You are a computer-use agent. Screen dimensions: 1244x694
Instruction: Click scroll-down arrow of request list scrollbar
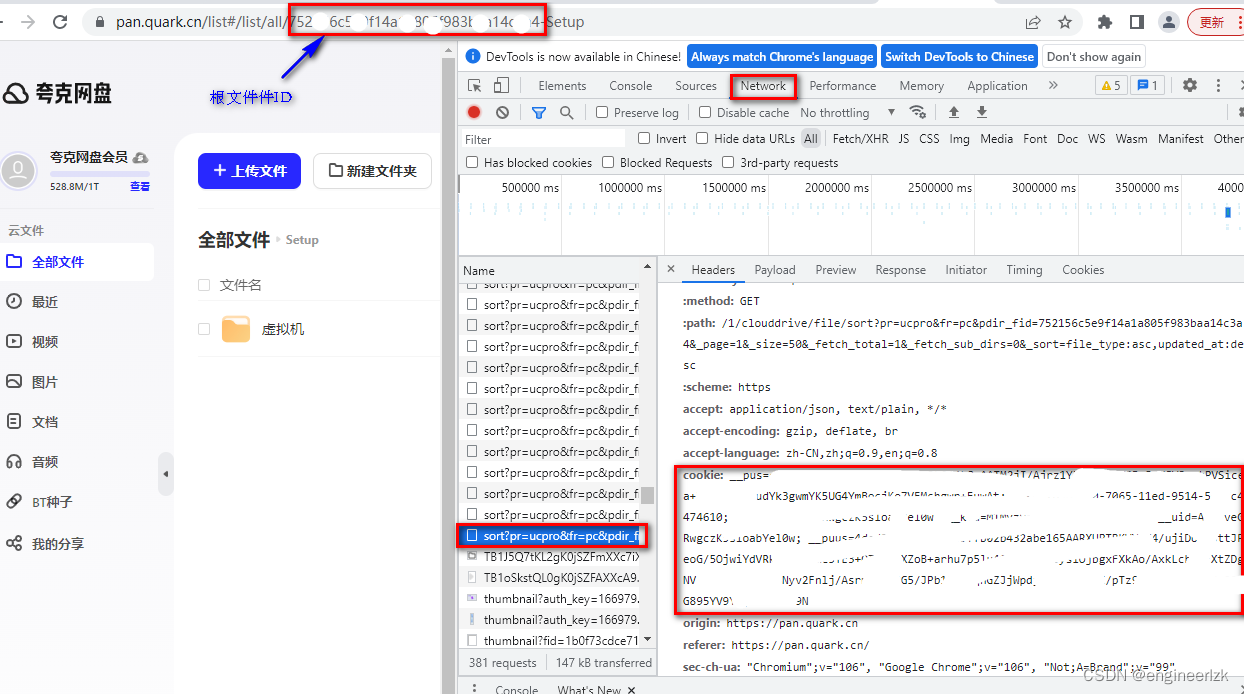(648, 639)
